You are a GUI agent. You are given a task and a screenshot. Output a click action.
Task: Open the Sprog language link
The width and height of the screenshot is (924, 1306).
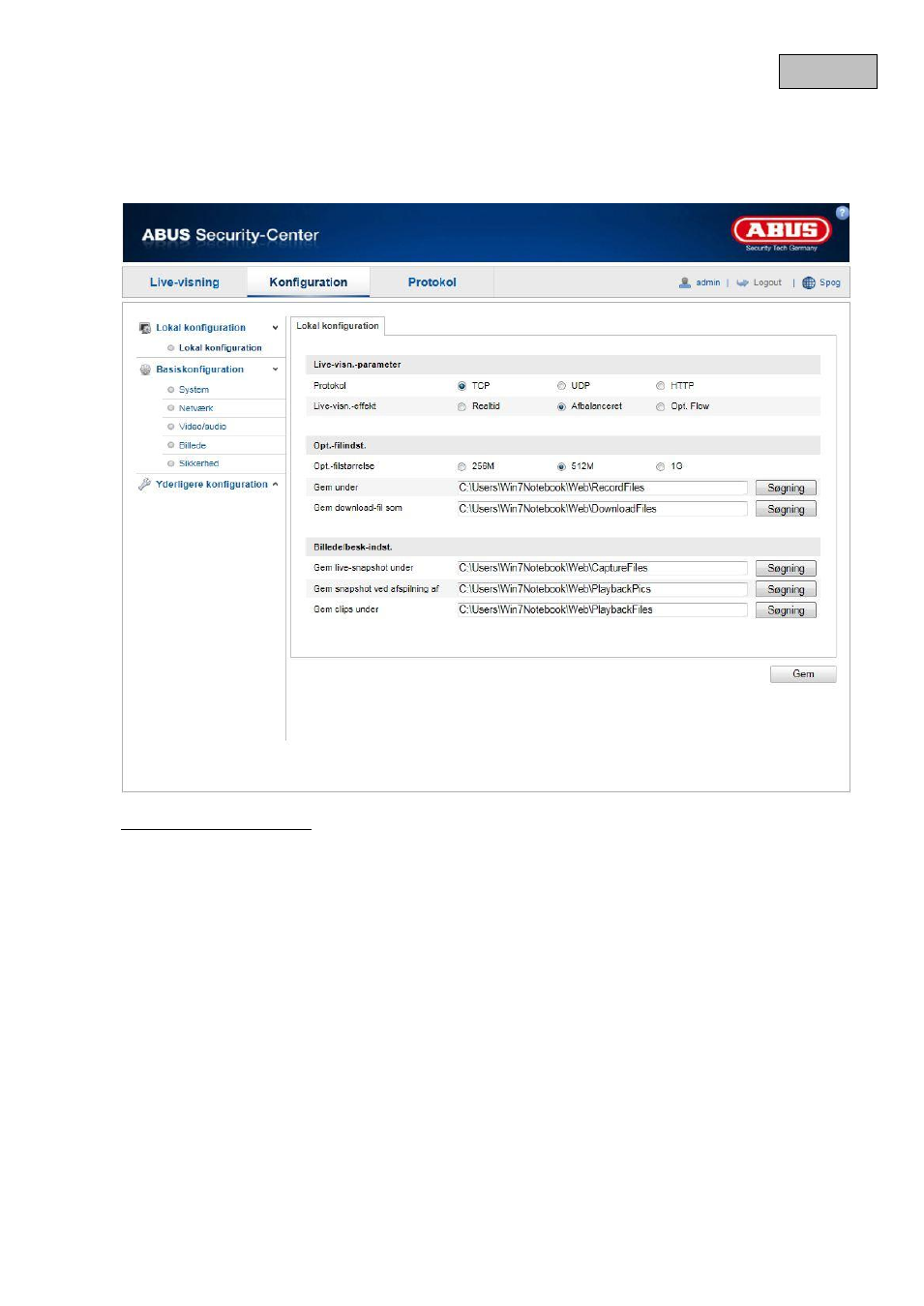(x=830, y=282)
